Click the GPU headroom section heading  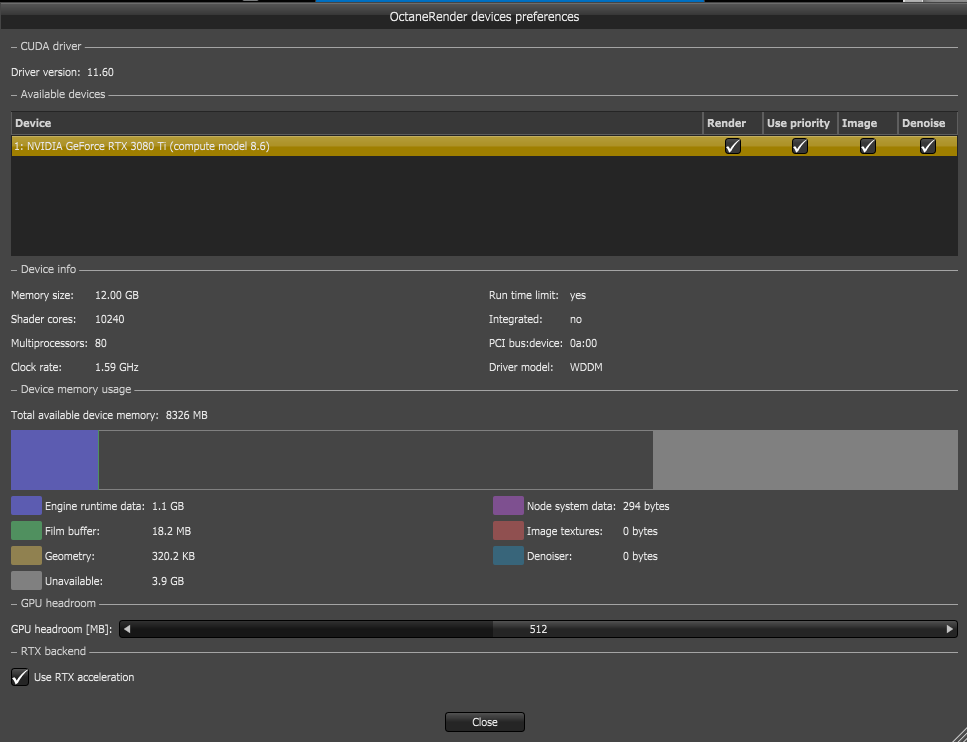pos(58,603)
